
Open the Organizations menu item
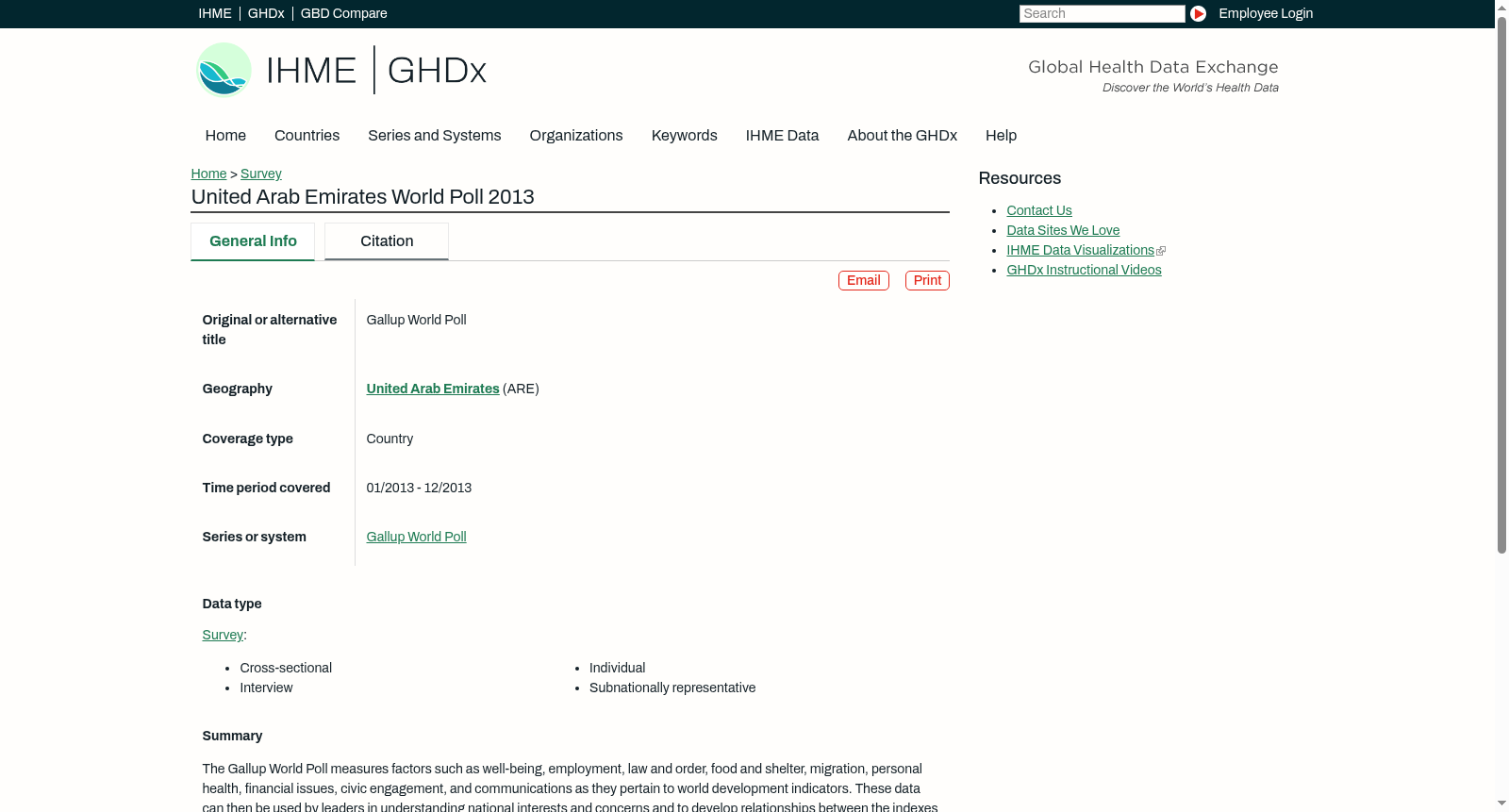[576, 135]
